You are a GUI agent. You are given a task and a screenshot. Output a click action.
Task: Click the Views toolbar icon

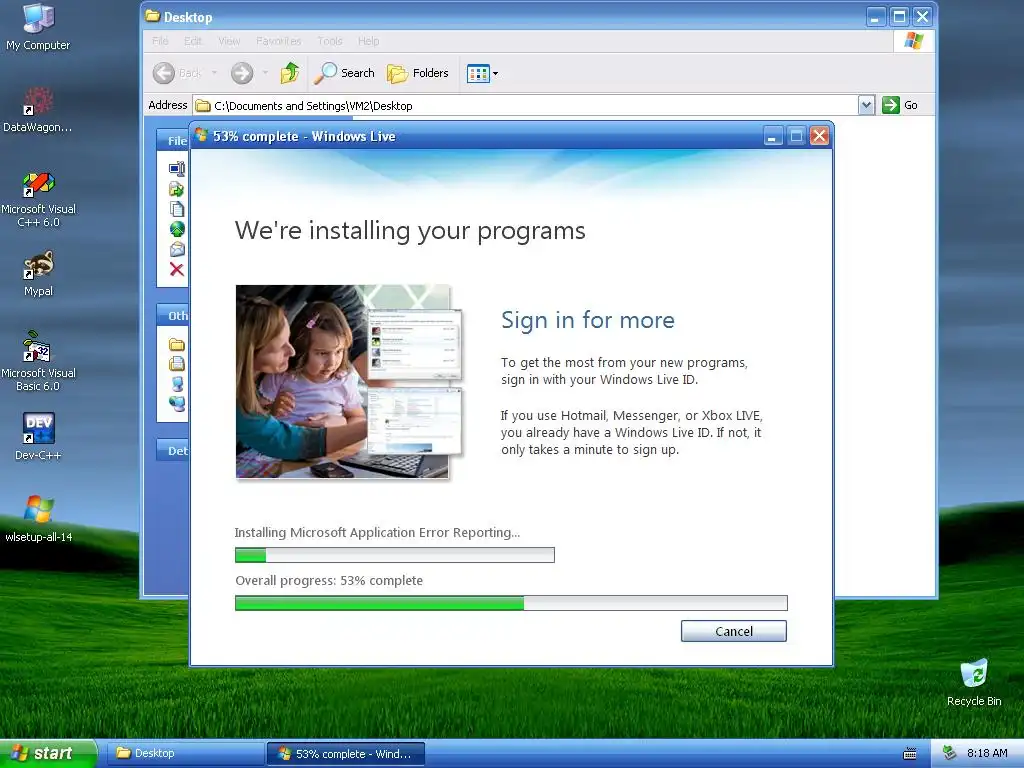pyautogui.click(x=478, y=73)
